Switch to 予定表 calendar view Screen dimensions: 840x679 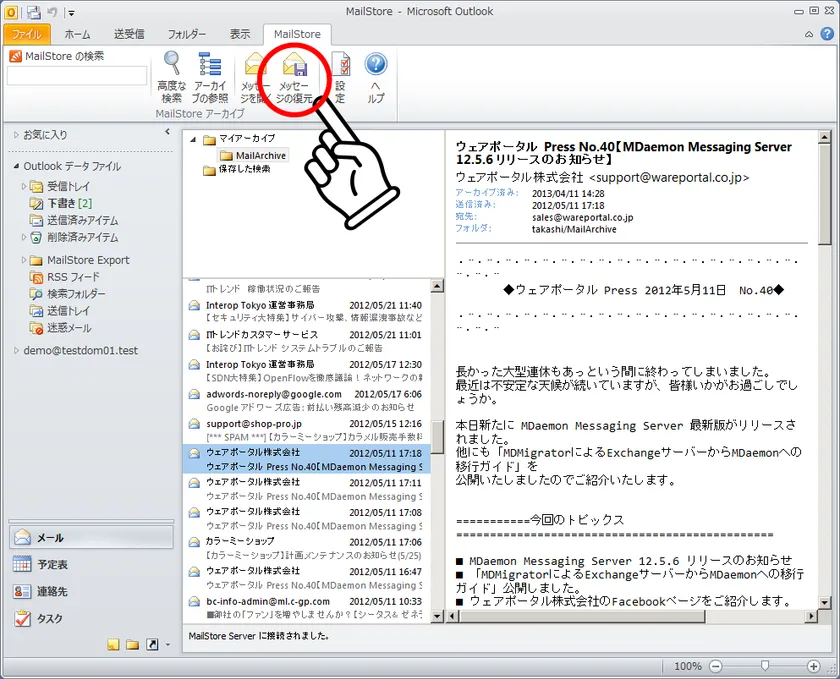(x=53, y=564)
